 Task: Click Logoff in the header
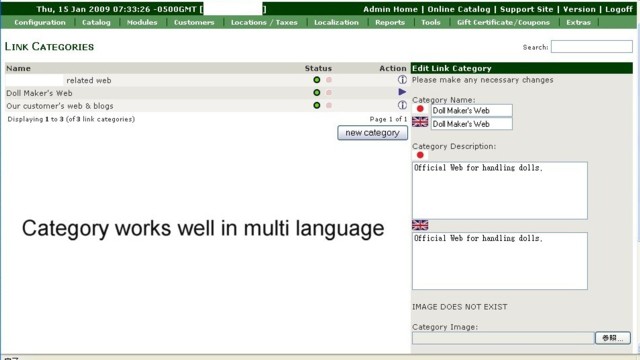[x=619, y=9]
